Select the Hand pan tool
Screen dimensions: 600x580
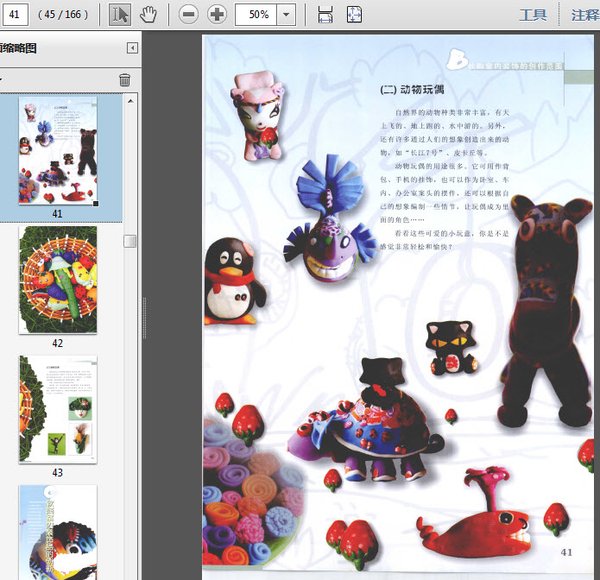[x=148, y=14]
